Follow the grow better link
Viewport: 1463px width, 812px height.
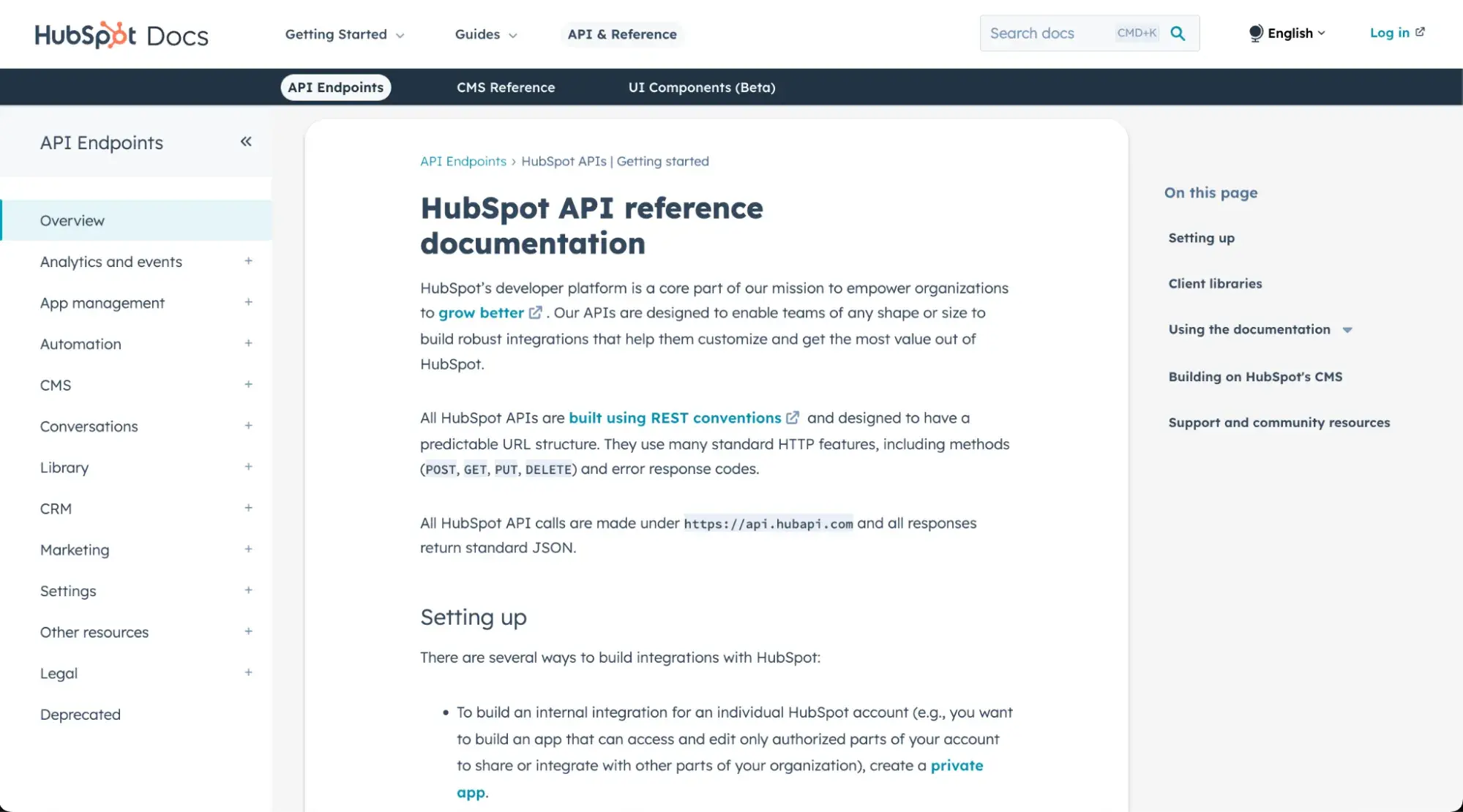click(481, 313)
